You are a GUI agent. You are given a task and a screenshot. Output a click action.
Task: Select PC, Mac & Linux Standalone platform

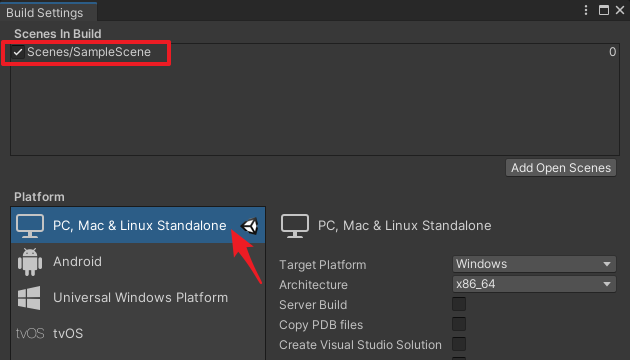click(138, 225)
